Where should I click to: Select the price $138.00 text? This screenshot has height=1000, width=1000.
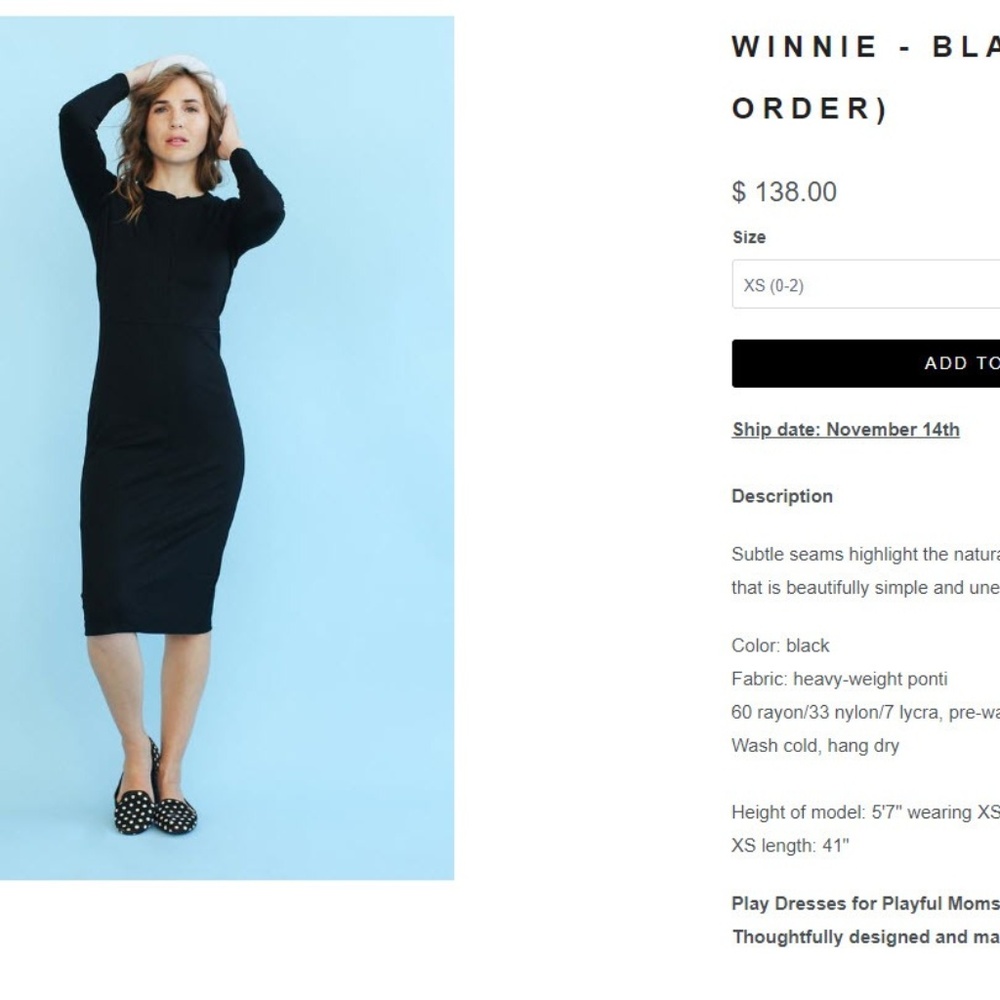784,191
